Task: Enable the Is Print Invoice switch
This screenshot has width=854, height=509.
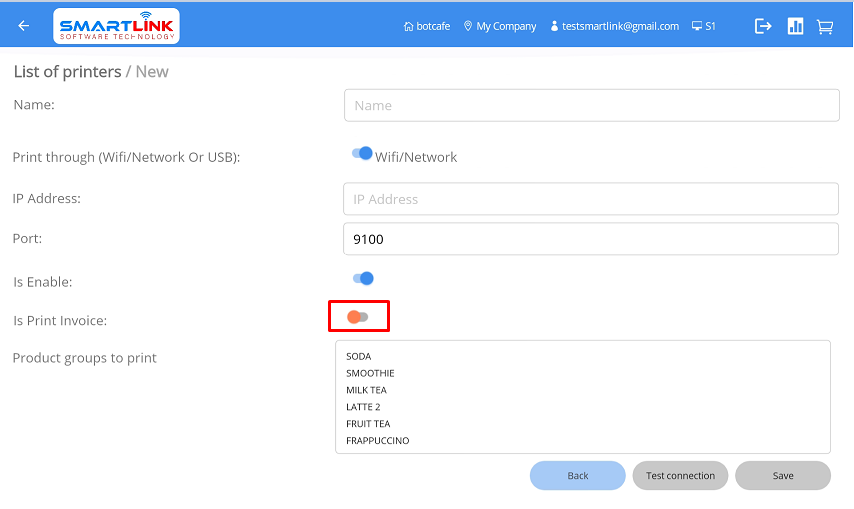Action: coord(358,317)
